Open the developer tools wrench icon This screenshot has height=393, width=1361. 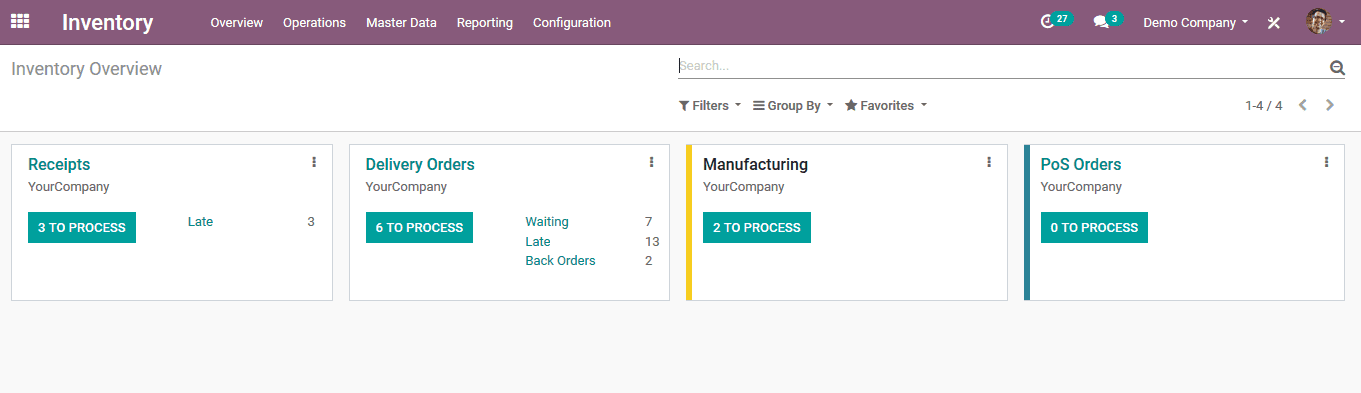(1274, 22)
